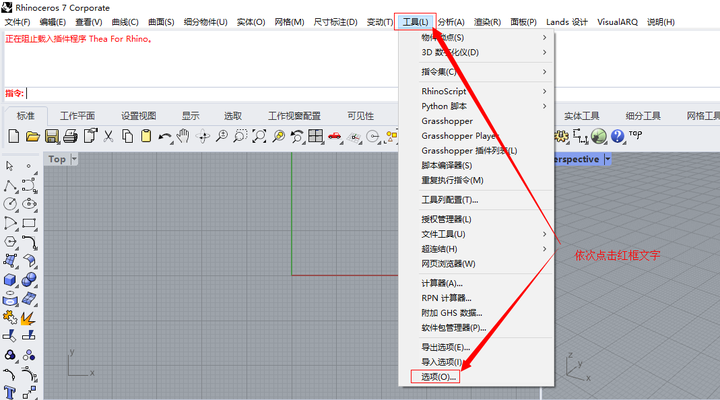This screenshot has width=720, height=400.
Task: Expand the Top viewport dropdown arrow
Action: [x=74, y=159]
